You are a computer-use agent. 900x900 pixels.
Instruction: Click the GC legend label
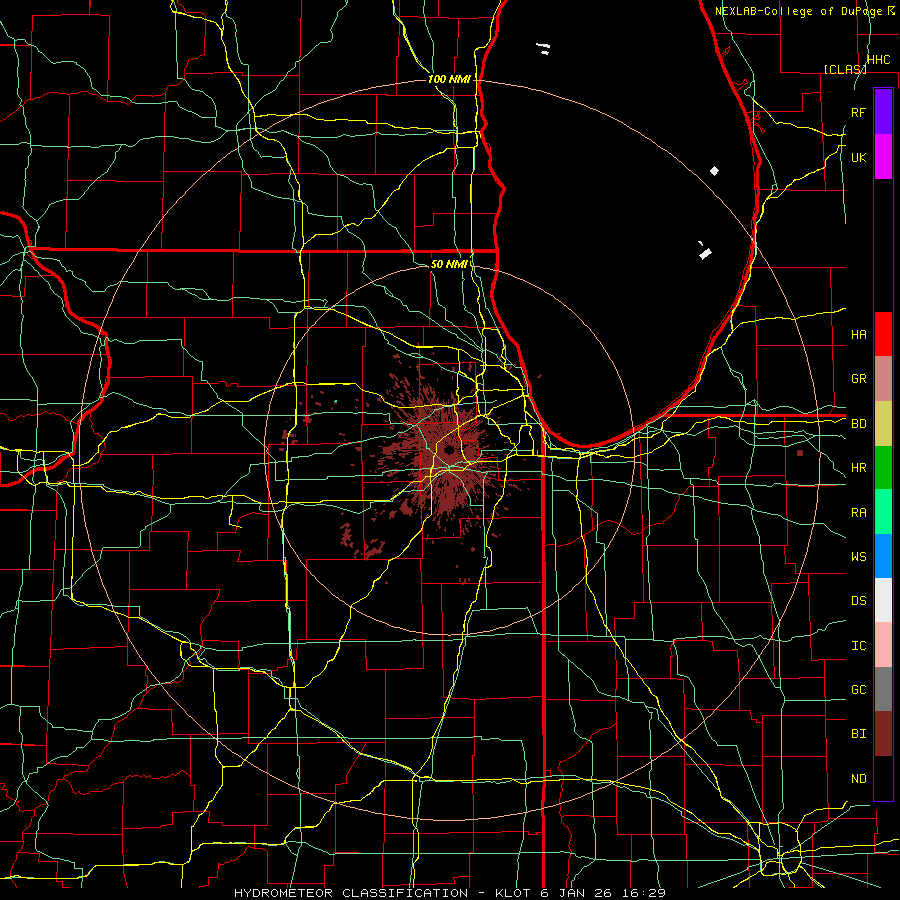coord(859,690)
